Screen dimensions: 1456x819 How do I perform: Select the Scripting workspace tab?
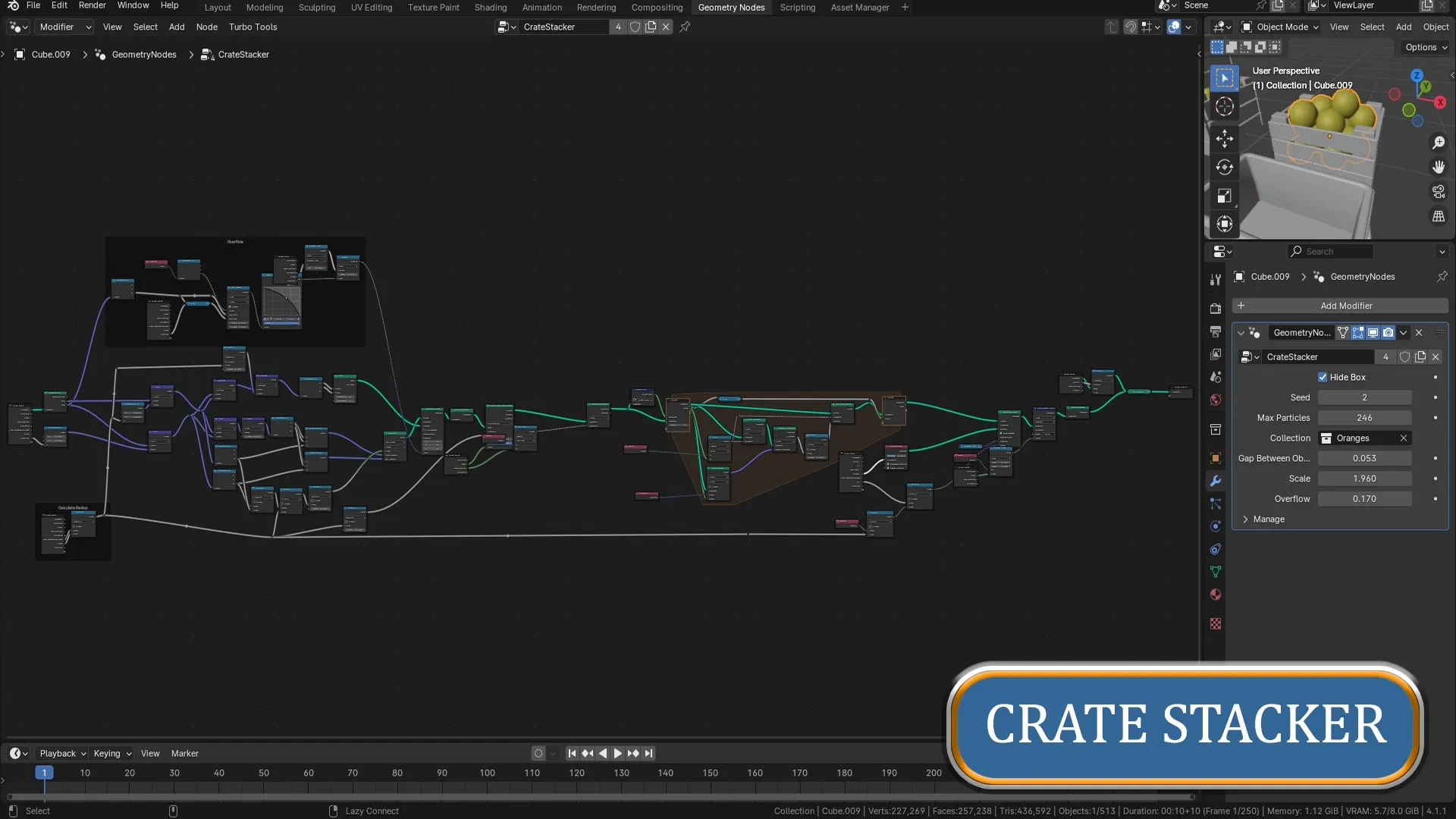coord(797,7)
